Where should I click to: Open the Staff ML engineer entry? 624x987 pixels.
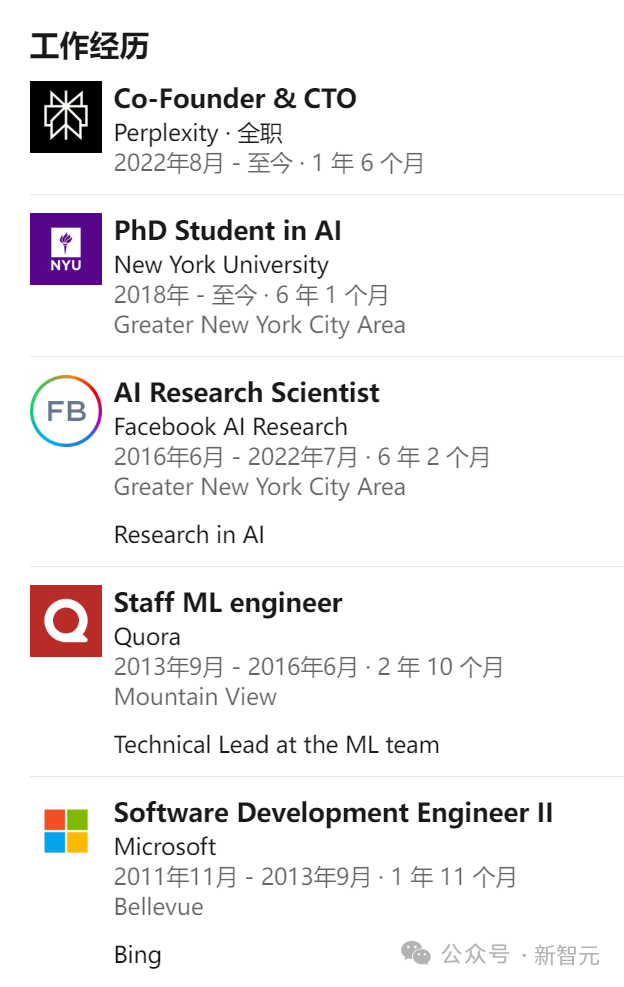(228, 603)
